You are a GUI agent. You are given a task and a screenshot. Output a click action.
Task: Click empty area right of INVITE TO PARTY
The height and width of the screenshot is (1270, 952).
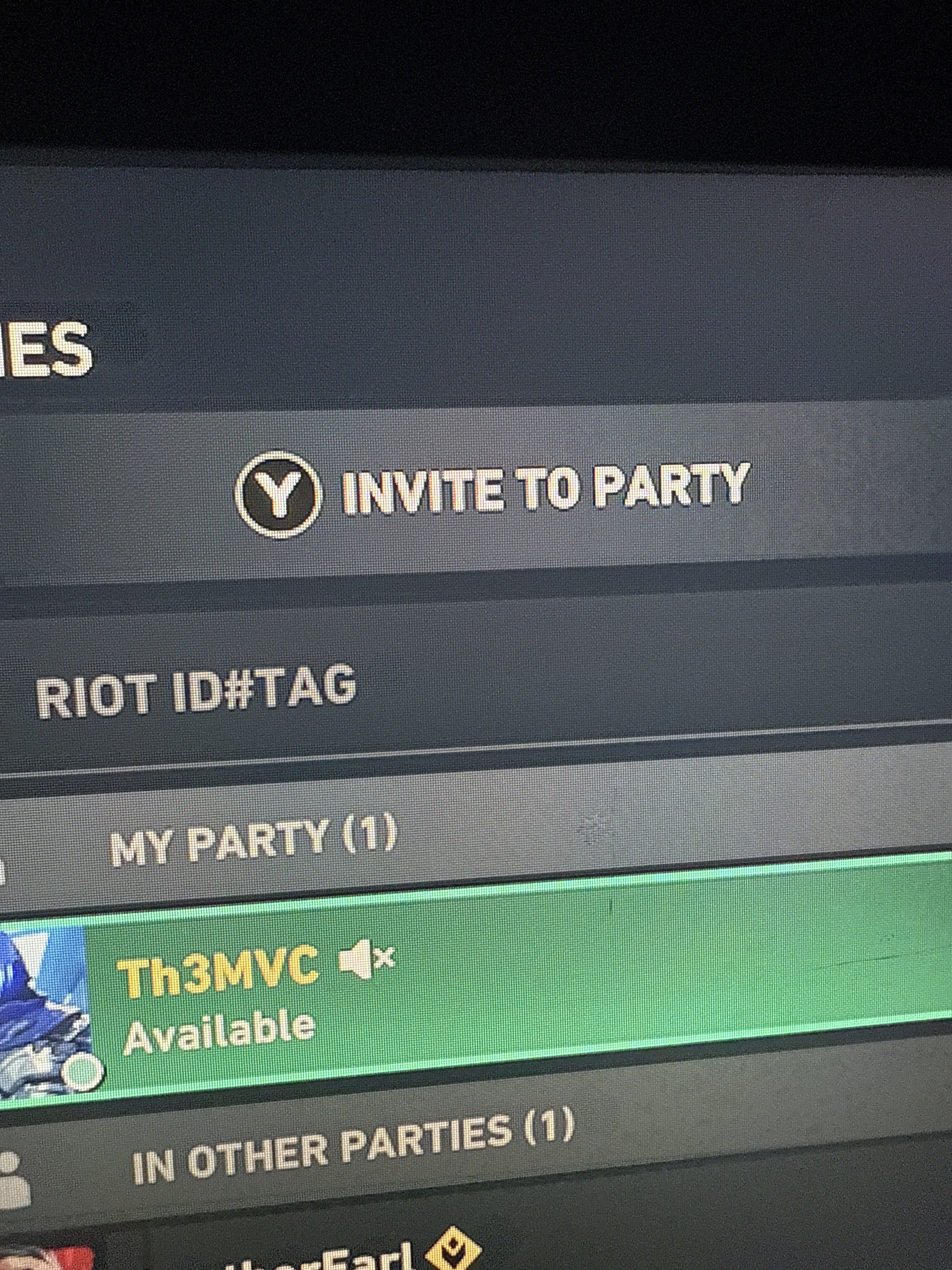pos(849,482)
